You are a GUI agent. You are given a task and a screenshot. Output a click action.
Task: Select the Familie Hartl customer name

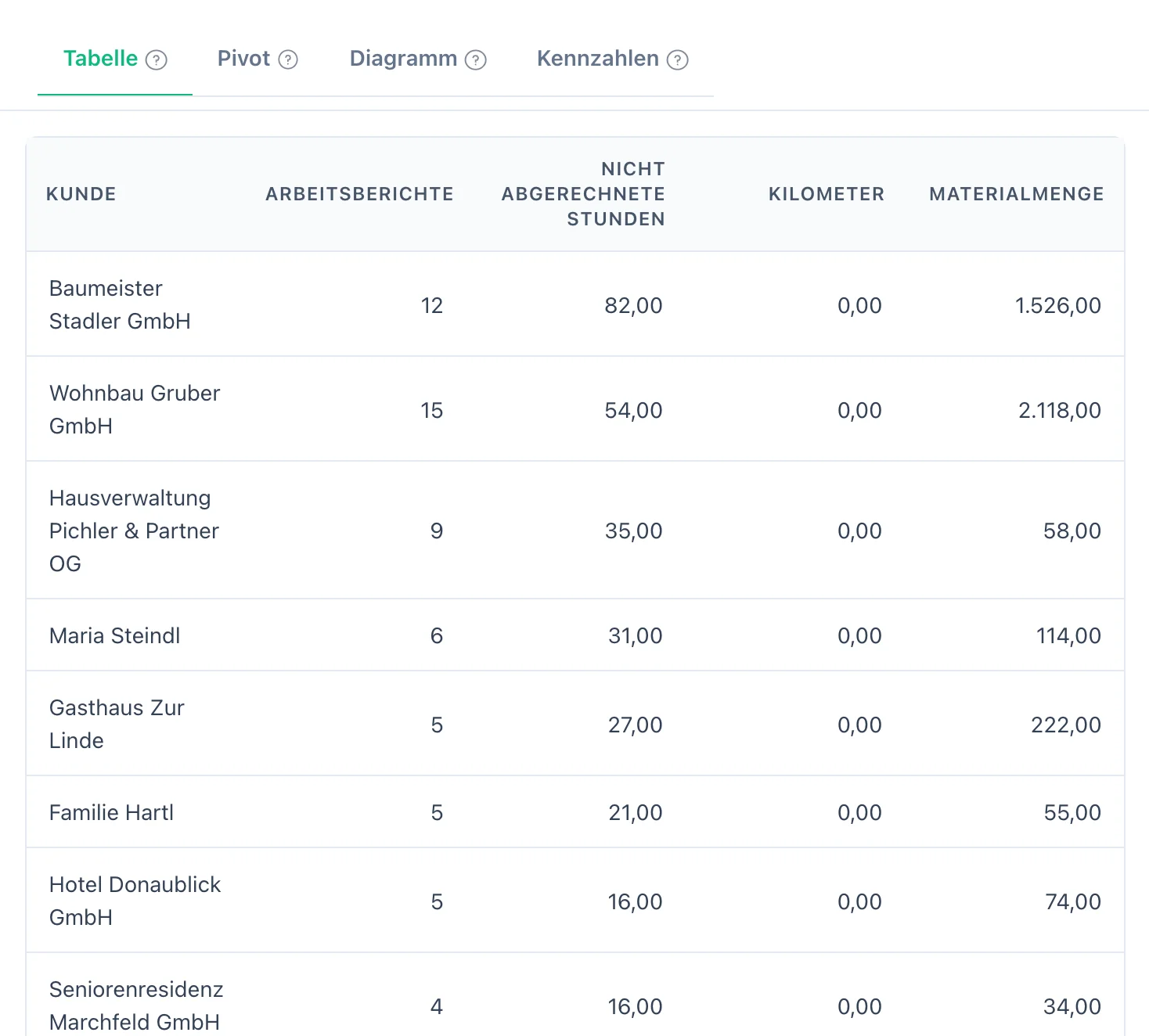111,812
